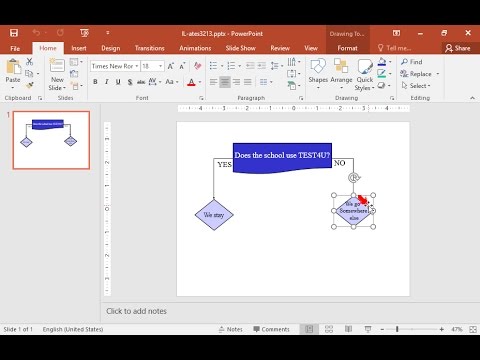Click the Shape Fill bucket swatch

point(382,62)
